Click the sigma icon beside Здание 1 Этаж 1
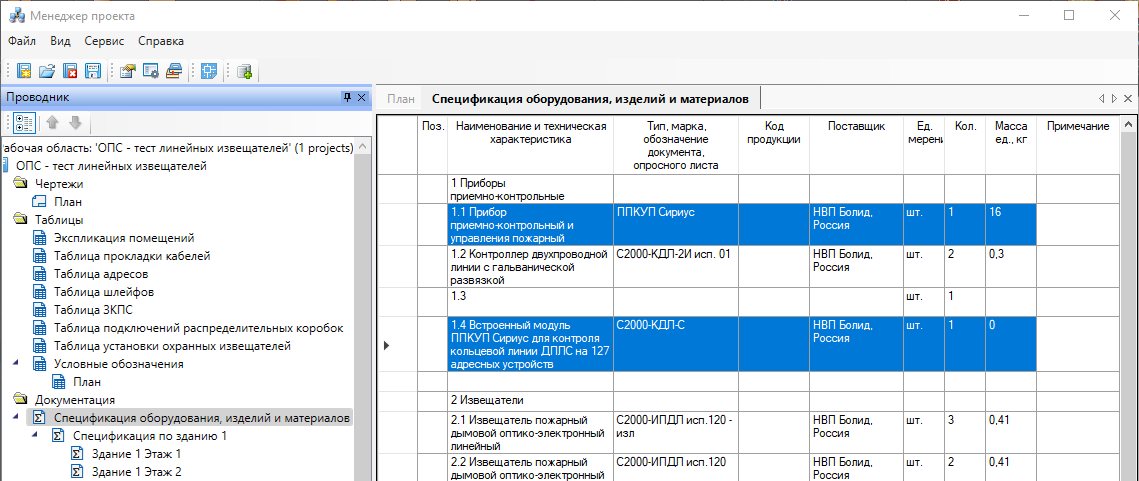The height and width of the screenshot is (481, 1139). pos(78,454)
